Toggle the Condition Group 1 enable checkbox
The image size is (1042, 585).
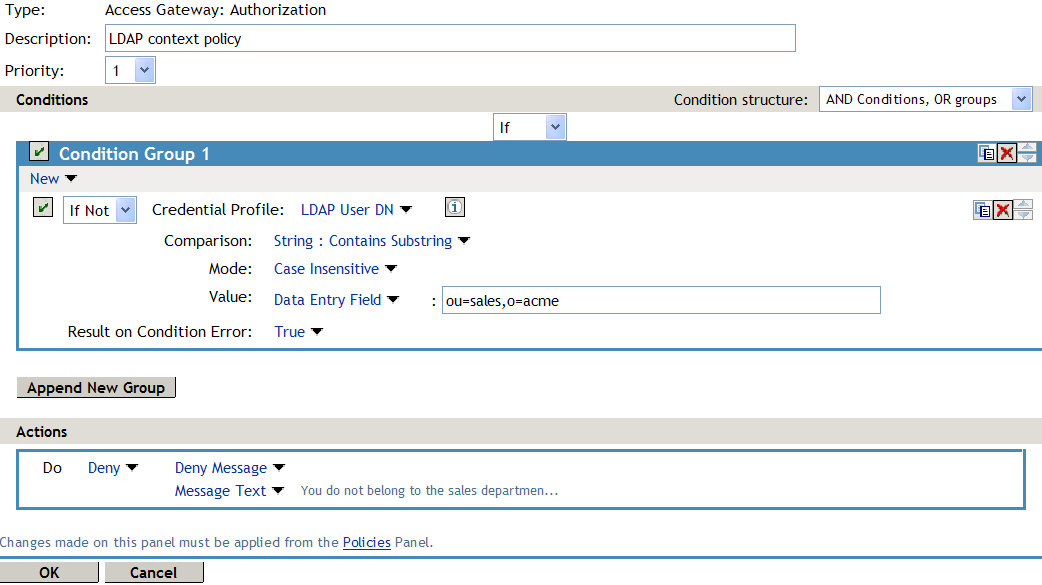click(x=38, y=152)
